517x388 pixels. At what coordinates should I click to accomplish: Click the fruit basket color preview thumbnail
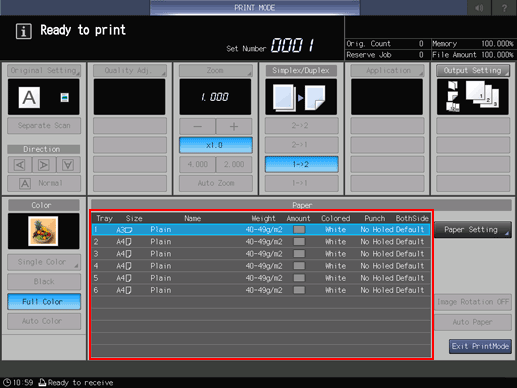[x=43, y=231]
